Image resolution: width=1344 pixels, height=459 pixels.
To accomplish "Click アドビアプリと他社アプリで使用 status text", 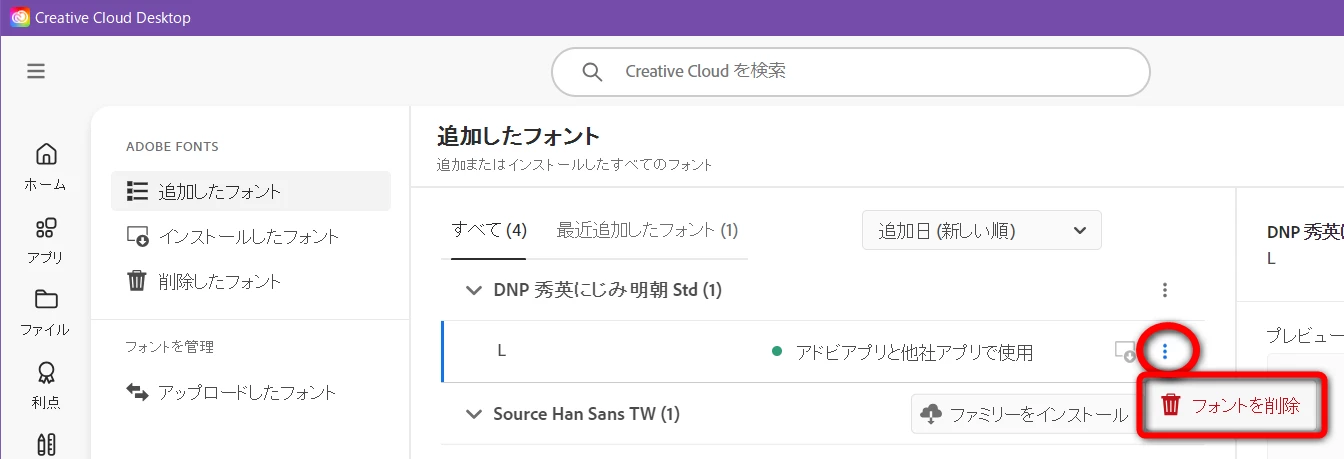I will tap(914, 352).
